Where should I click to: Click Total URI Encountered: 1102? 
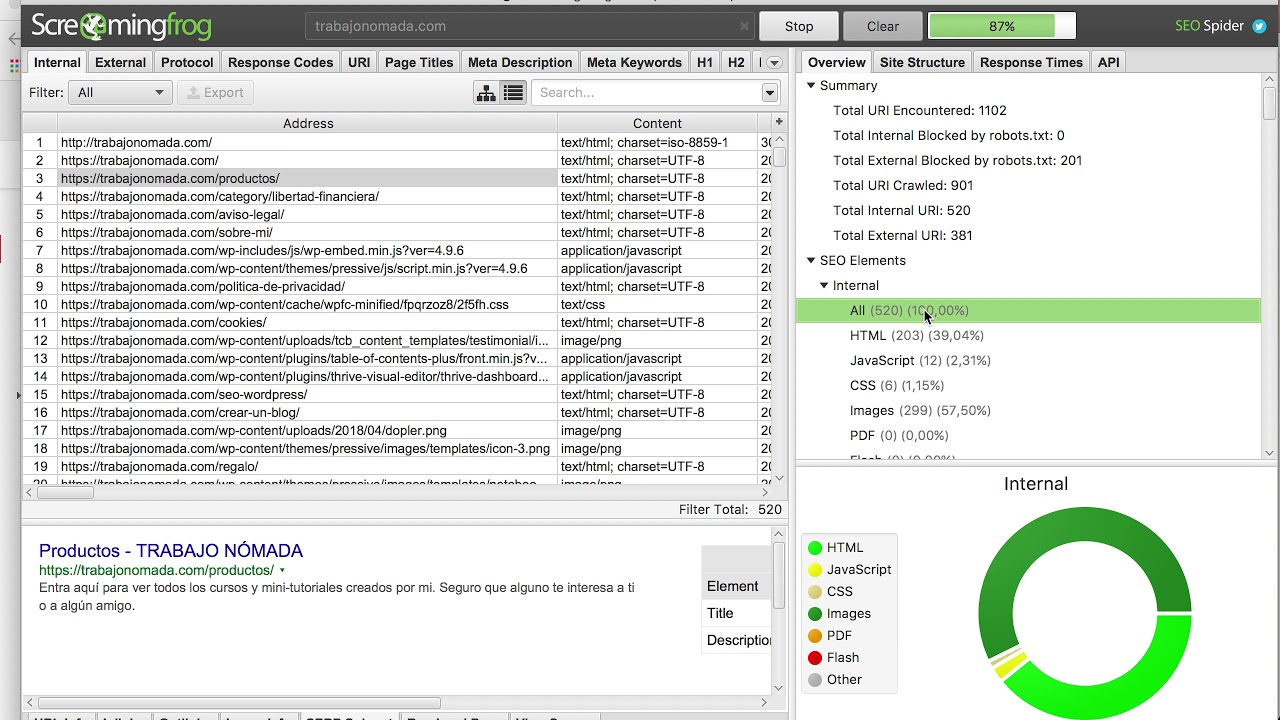click(920, 111)
